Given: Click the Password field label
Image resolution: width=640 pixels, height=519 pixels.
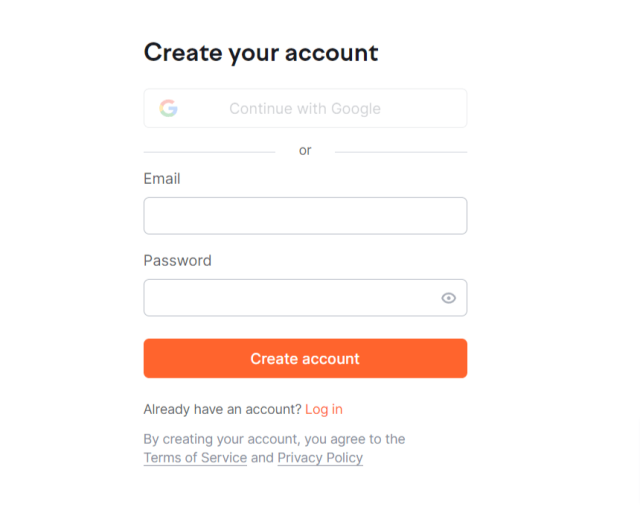Looking at the screenshot, I should pyautogui.click(x=178, y=261).
